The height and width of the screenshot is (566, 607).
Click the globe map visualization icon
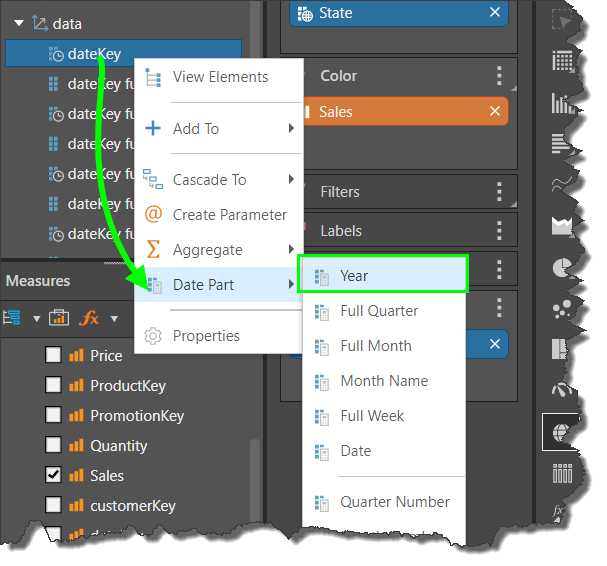(563, 432)
